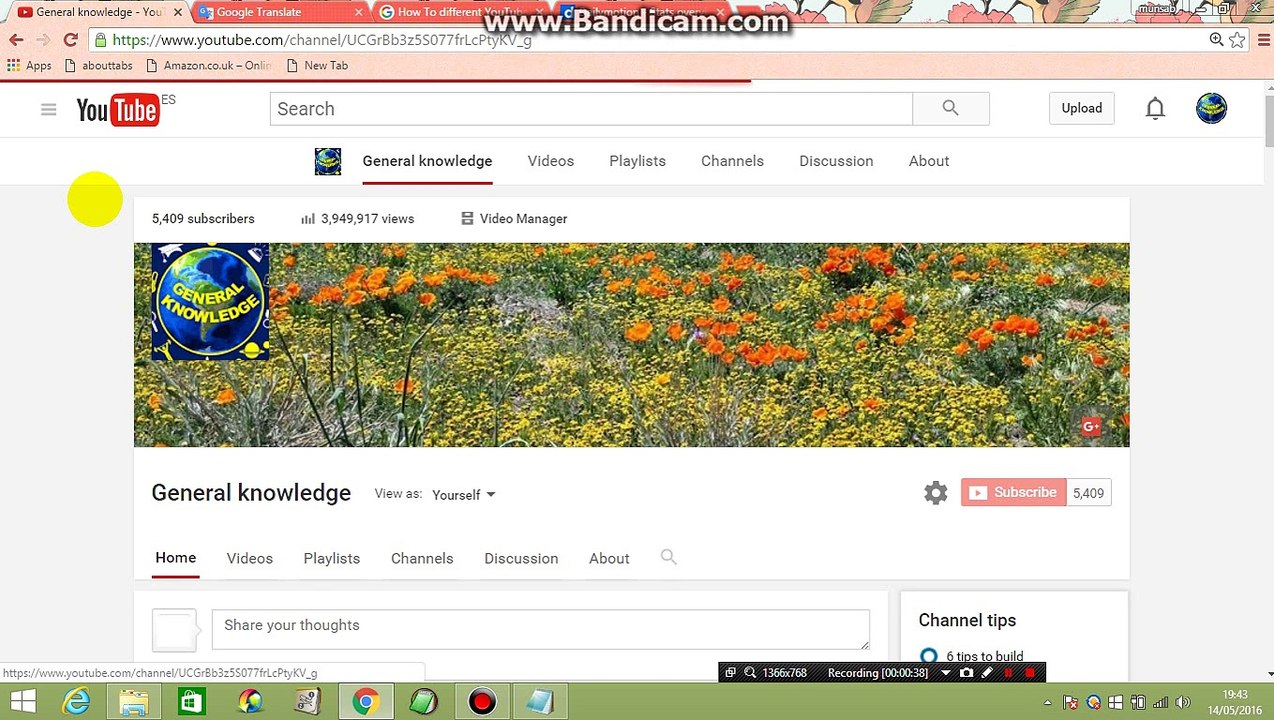
Task: Select Playlists tab under channel title
Action: (x=332, y=559)
